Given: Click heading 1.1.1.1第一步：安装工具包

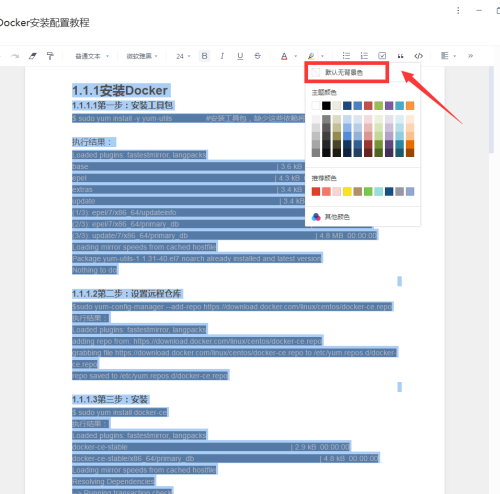Looking at the screenshot, I should [x=123, y=105].
